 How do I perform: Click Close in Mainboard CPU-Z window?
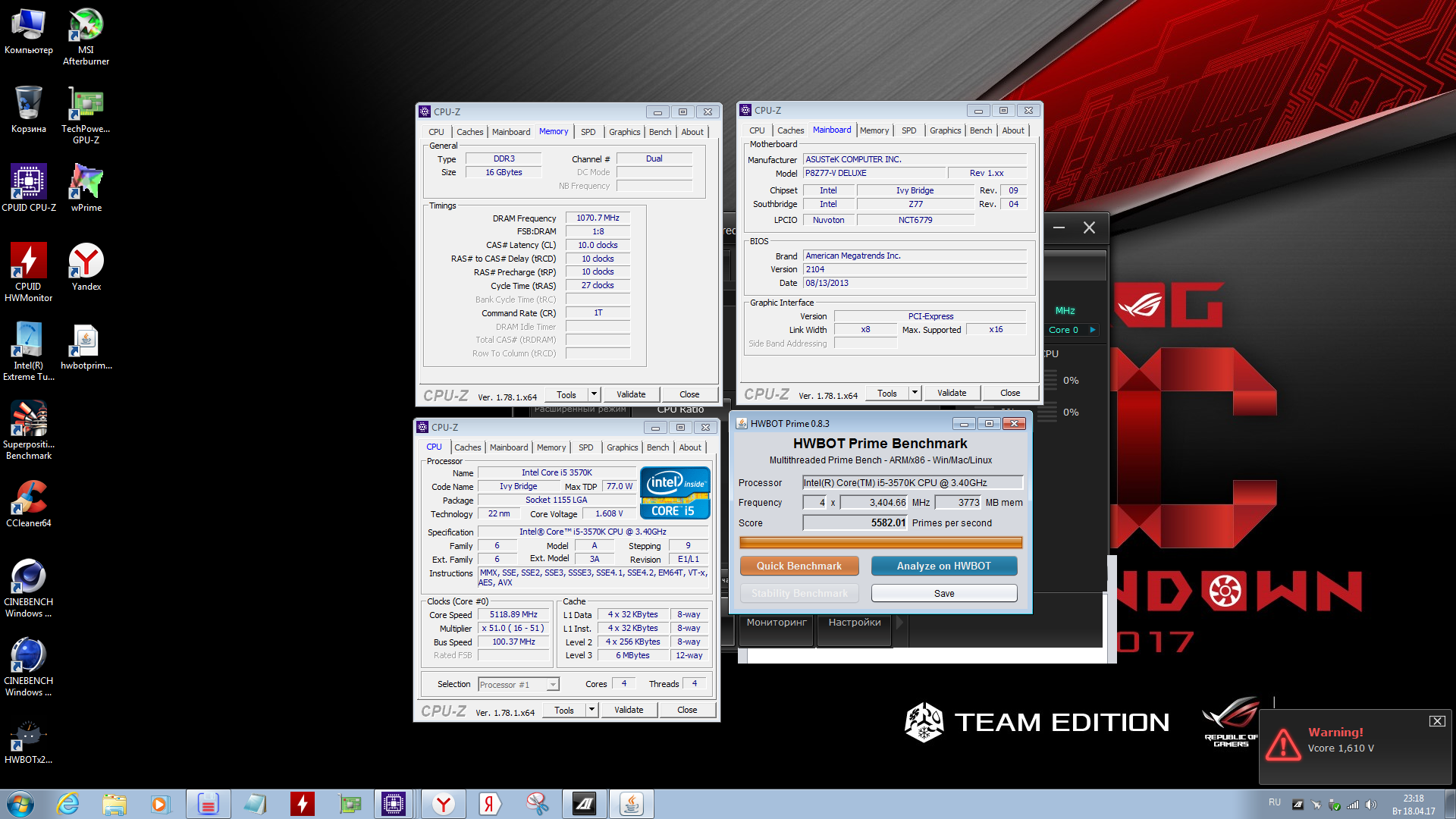(1010, 393)
